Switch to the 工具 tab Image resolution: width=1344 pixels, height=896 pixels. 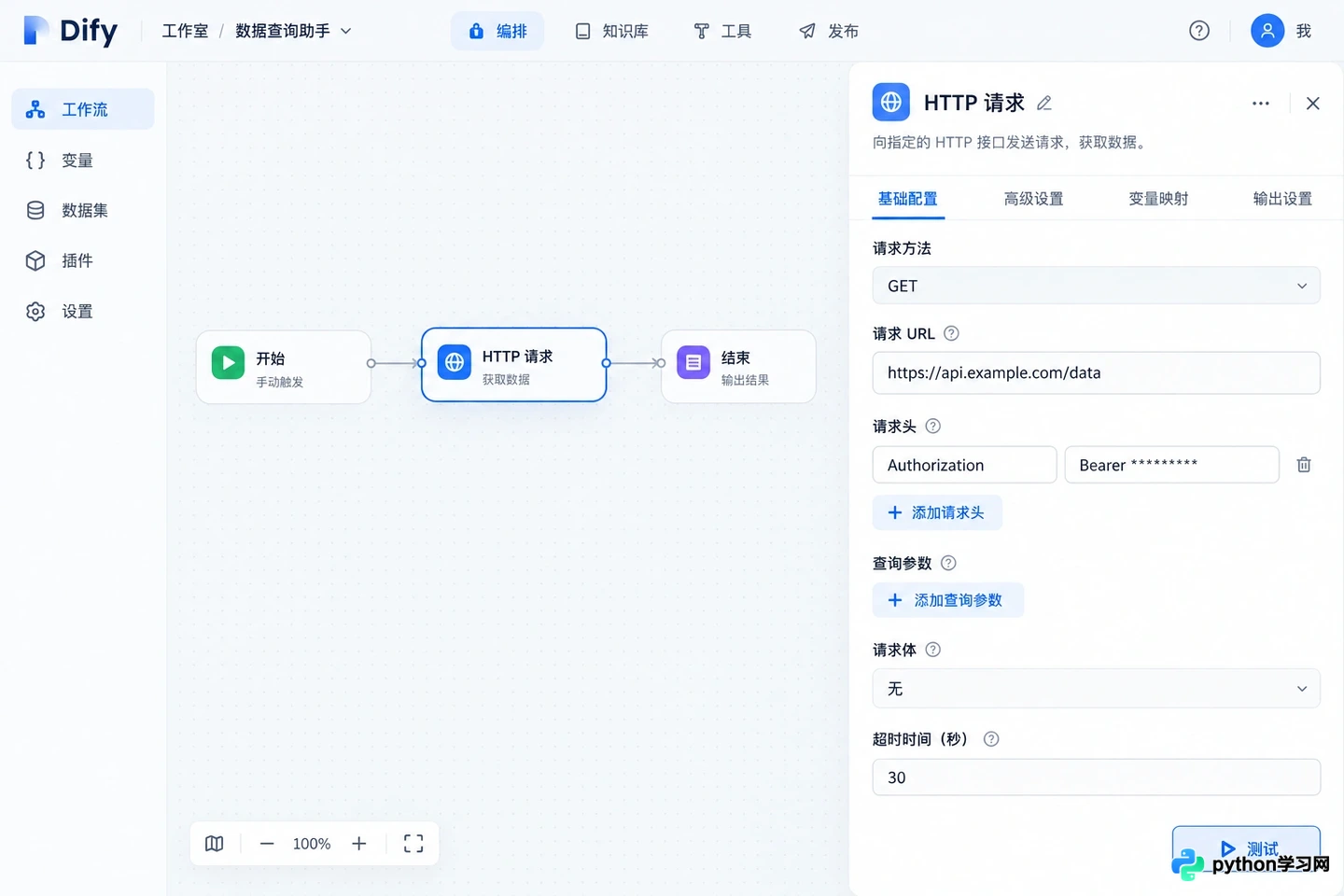point(722,31)
